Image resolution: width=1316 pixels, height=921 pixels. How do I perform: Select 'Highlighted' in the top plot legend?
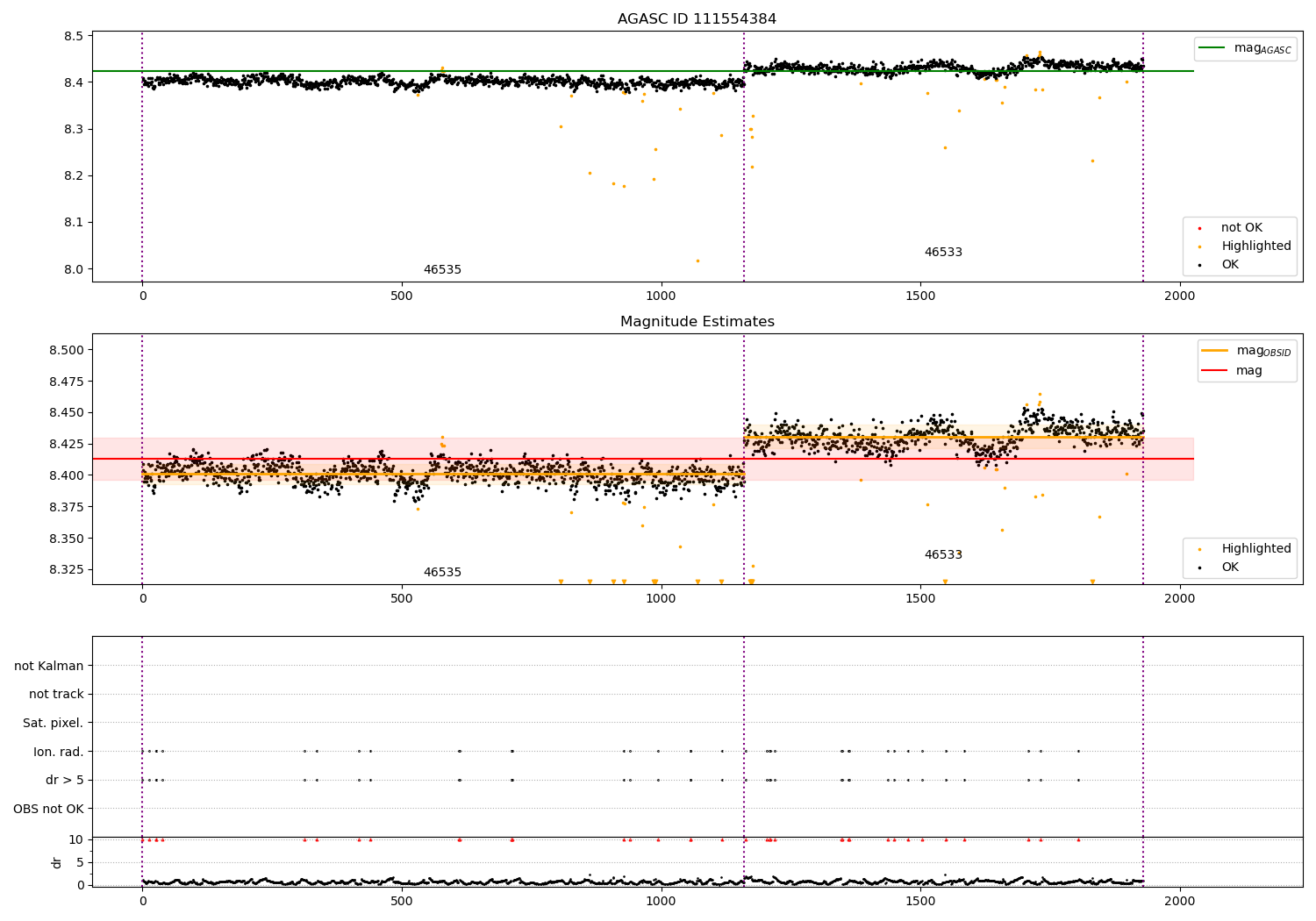click(1256, 246)
